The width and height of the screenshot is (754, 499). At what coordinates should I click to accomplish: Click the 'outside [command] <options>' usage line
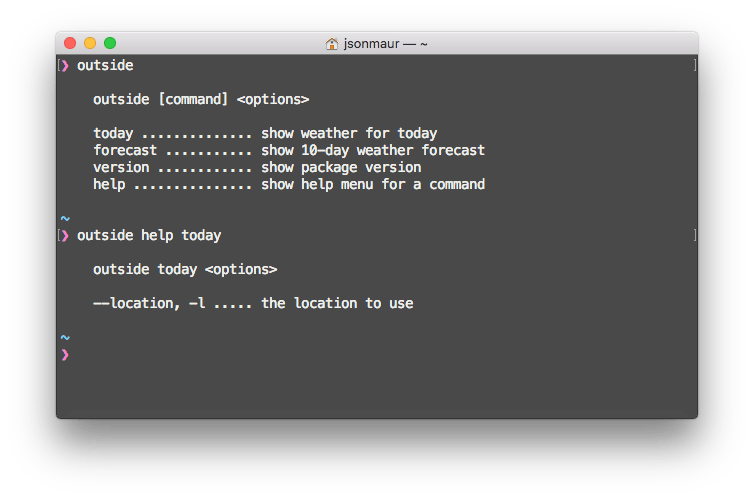point(201,100)
